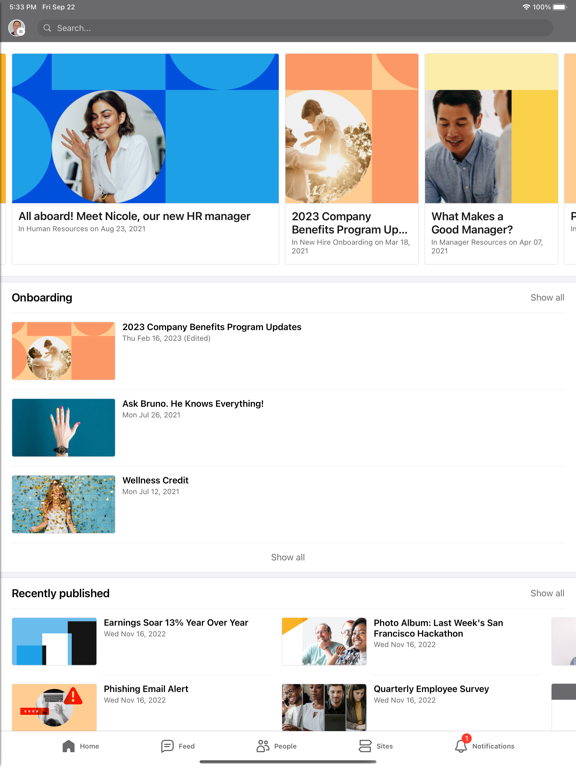Click 'In Human Resources on Aug 23, 2021'
This screenshot has height=768, width=576.
pos(82,229)
